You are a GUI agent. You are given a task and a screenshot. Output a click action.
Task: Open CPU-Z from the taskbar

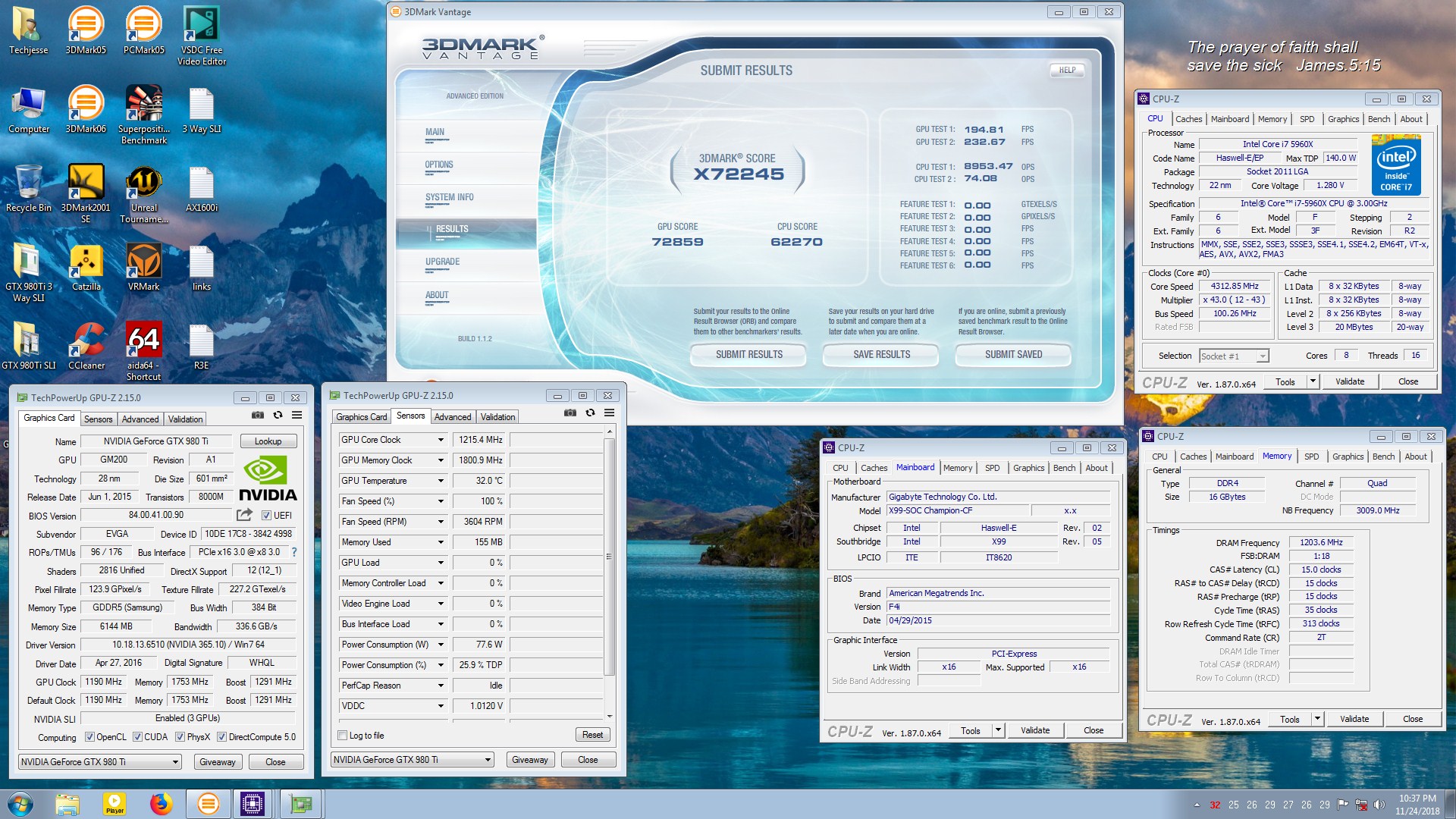tap(253, 804)
